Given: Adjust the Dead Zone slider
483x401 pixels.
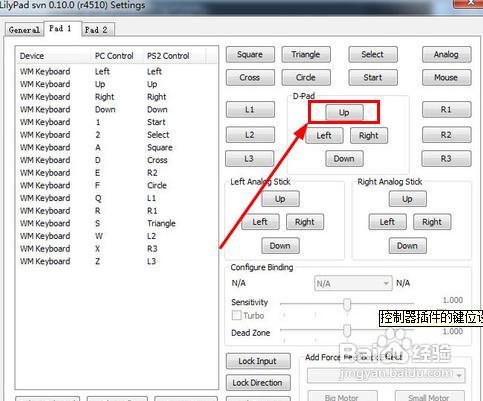Looking at the screenshot, I should coord(347,330).
